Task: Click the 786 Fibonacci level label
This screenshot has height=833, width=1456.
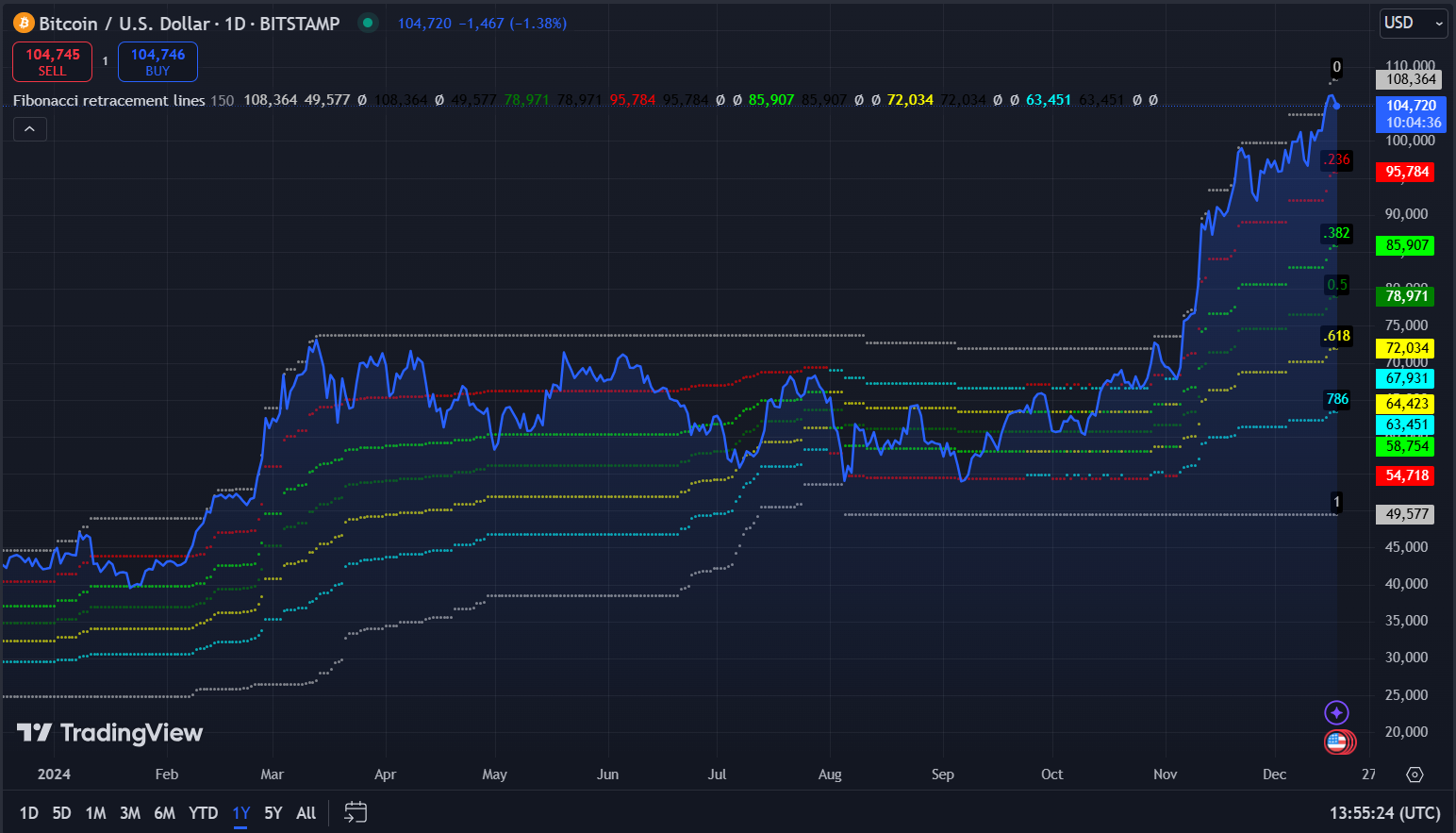Action: click(x=1337, y=399)
